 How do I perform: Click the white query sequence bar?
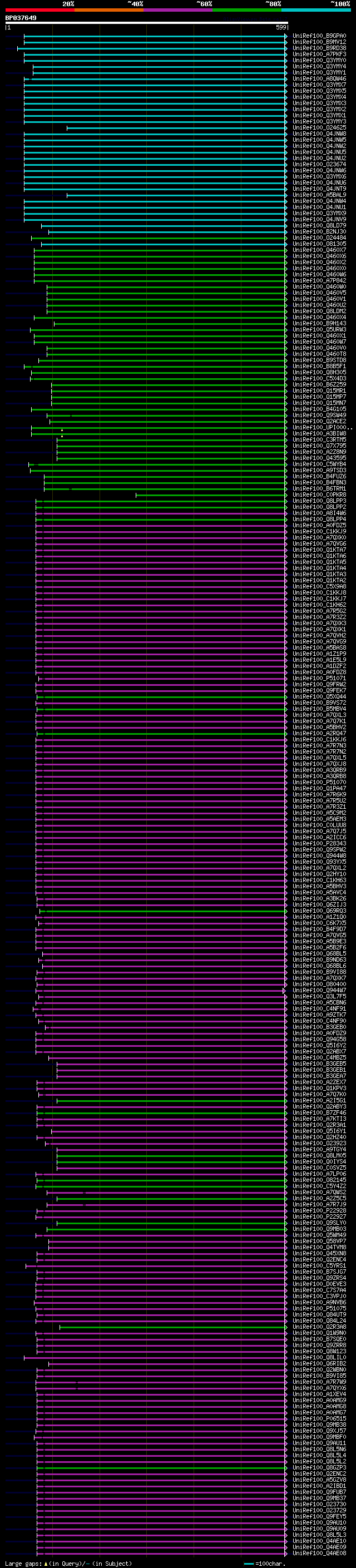[147, 22]
